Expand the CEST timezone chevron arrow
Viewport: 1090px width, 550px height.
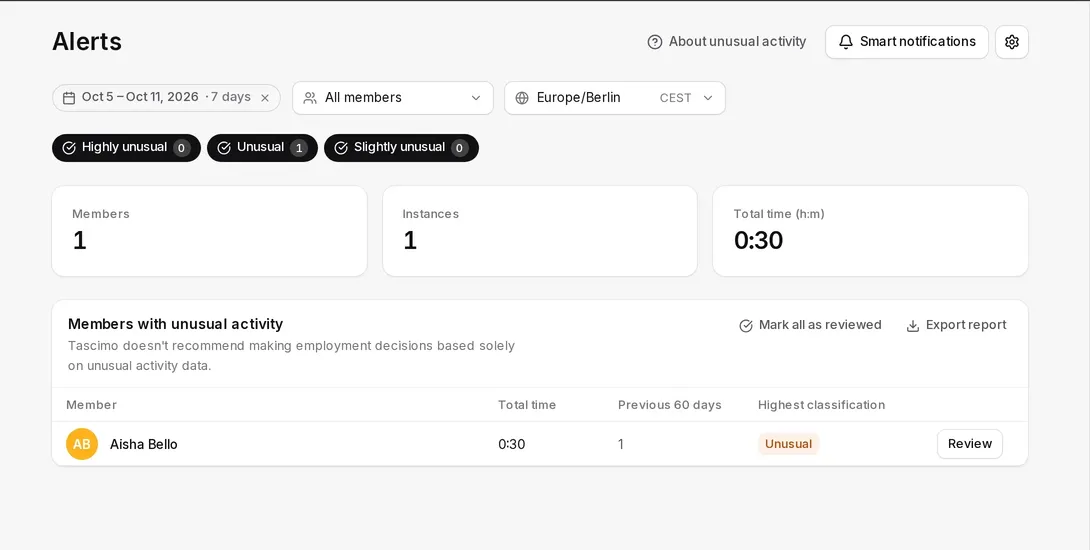(x=708, y=98)
